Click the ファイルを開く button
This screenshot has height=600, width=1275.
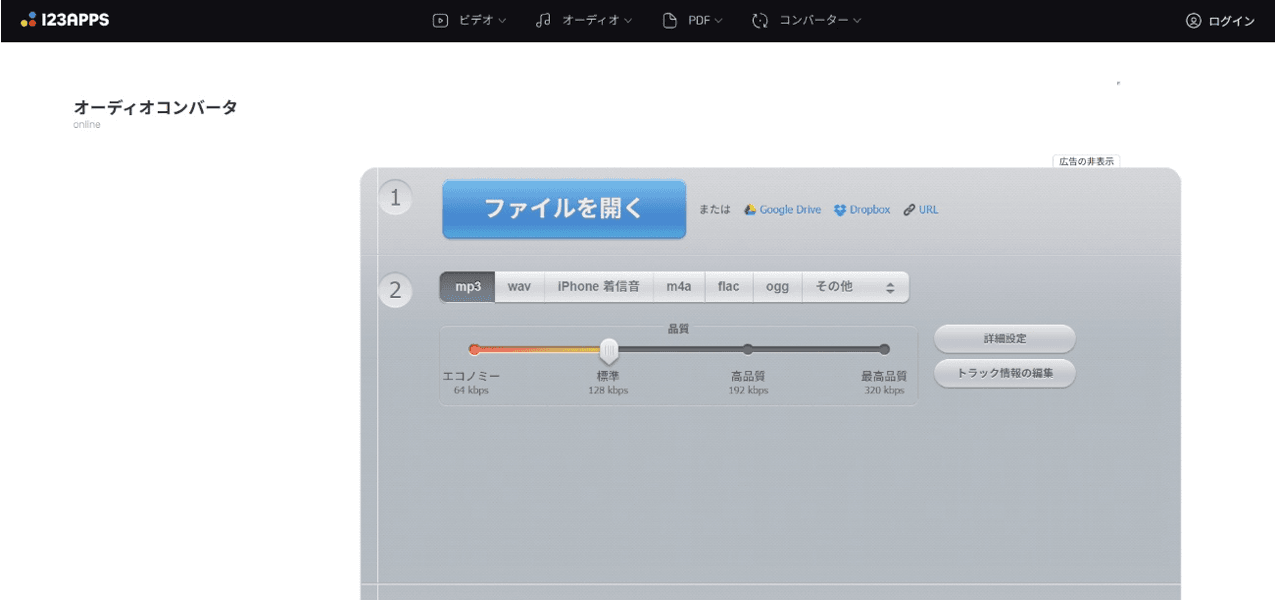564,209
